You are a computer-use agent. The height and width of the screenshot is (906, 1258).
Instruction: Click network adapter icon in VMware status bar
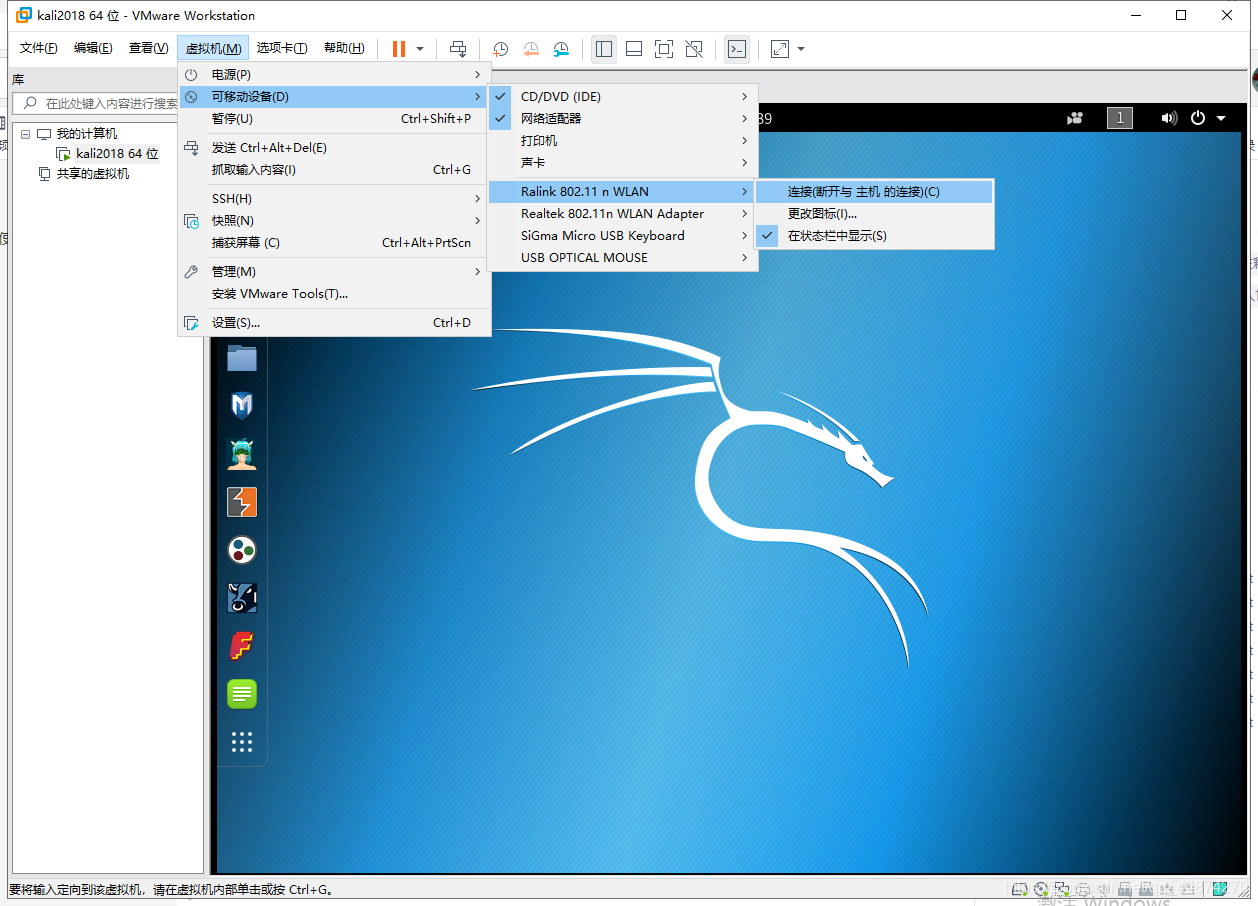pos(1062,888)
